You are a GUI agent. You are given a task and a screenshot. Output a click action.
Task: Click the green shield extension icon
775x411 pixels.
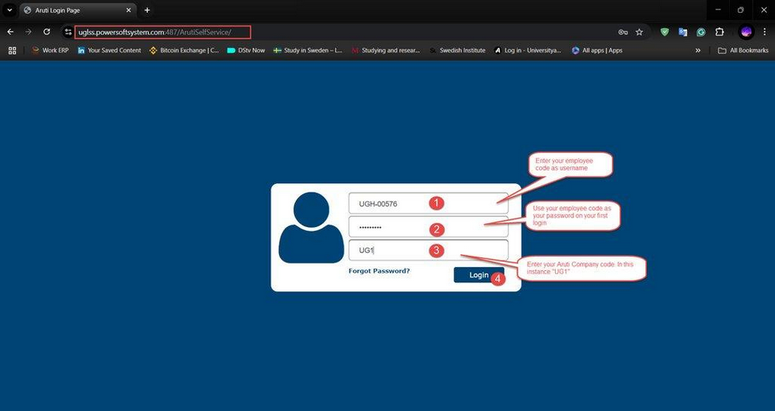coord(664,32)
